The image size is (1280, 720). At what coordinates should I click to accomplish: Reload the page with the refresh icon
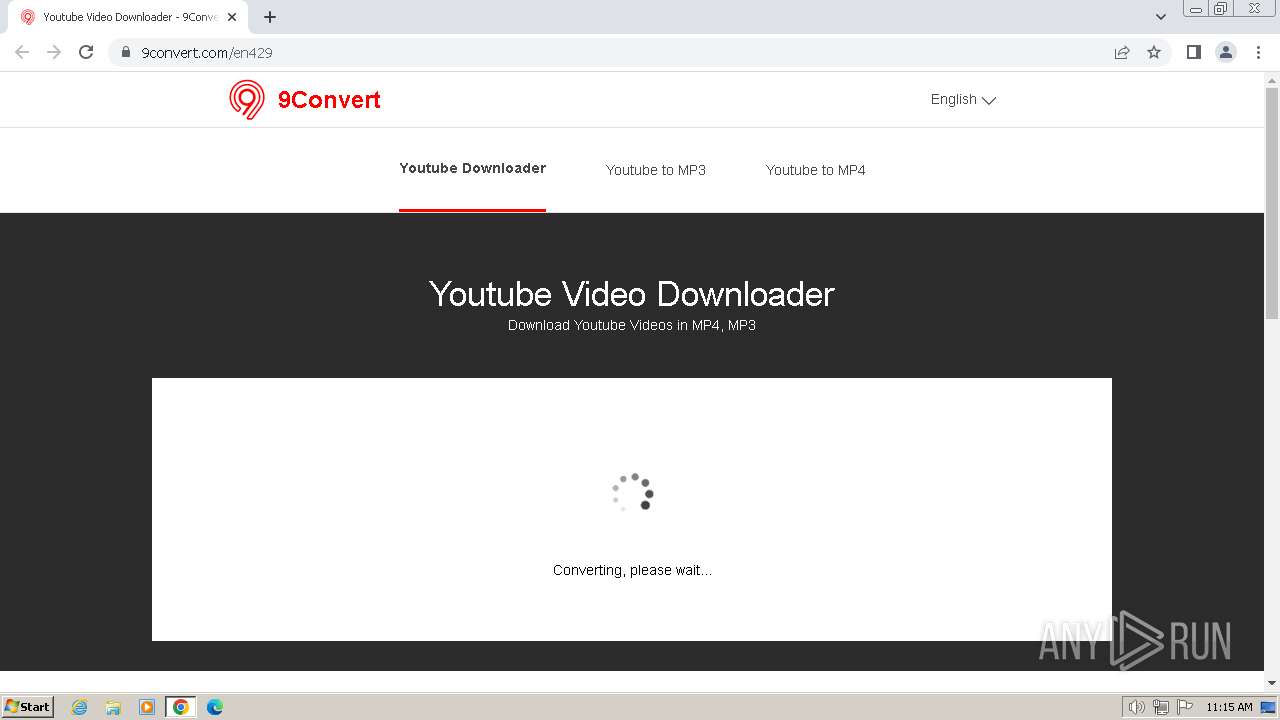point(86,52)
